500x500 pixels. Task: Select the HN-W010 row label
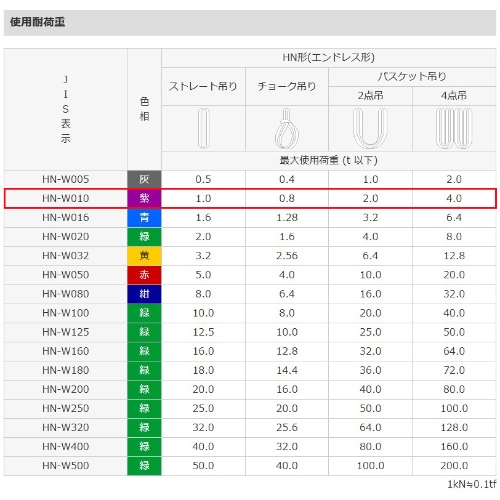[66, 198]
